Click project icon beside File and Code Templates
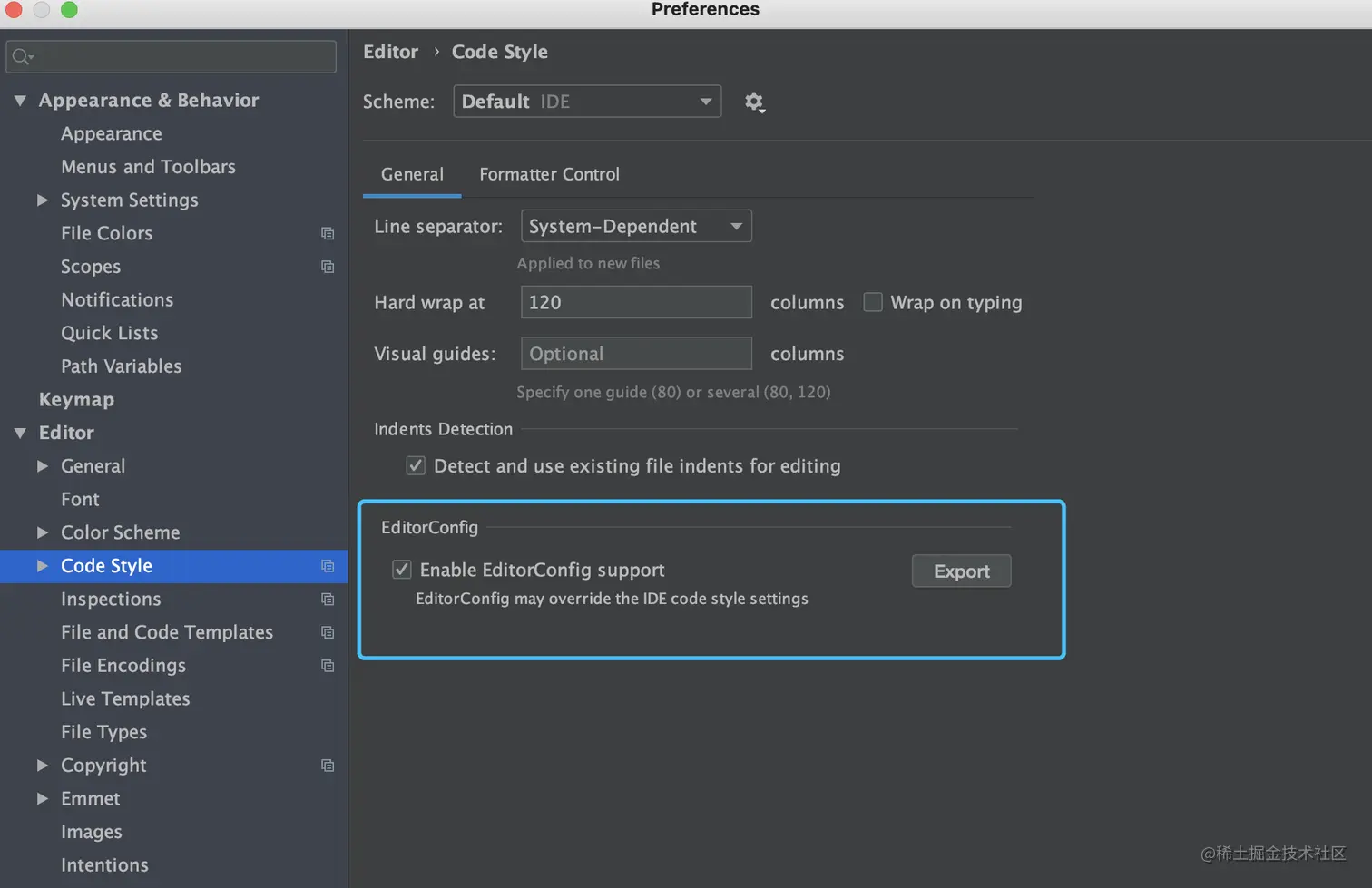 [x=328, y=632]
